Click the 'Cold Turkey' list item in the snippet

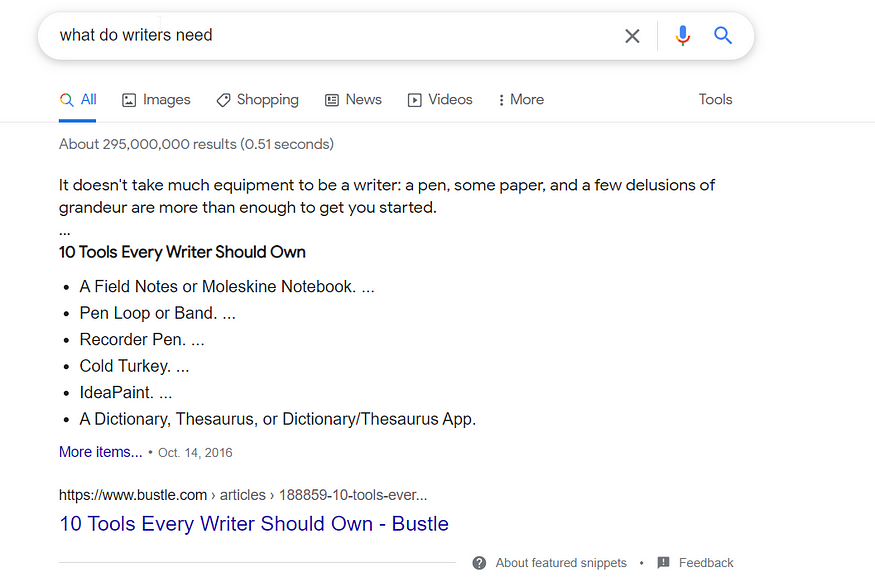[x=134, y=366]
